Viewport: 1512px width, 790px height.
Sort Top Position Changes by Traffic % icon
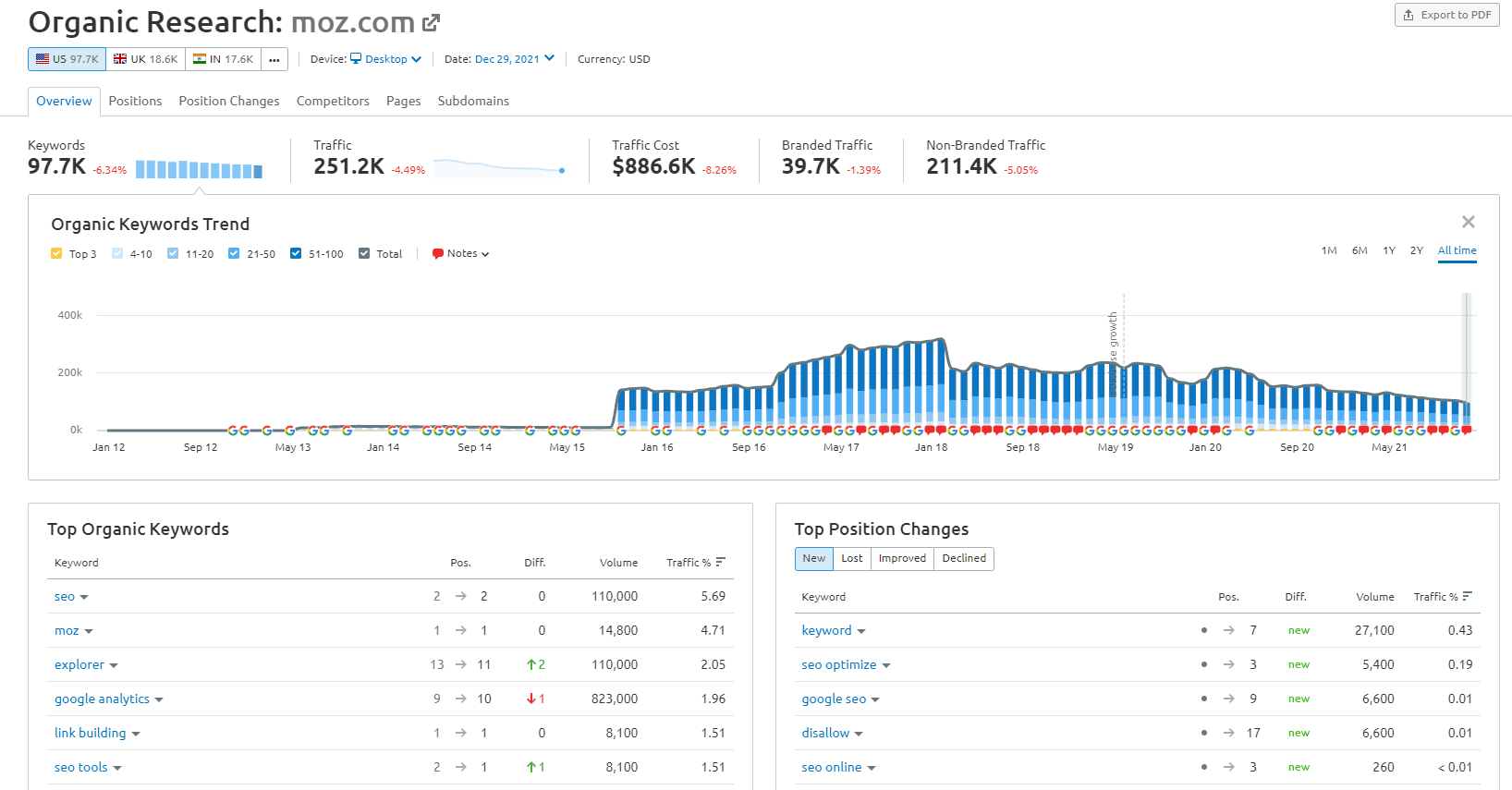1468,596
